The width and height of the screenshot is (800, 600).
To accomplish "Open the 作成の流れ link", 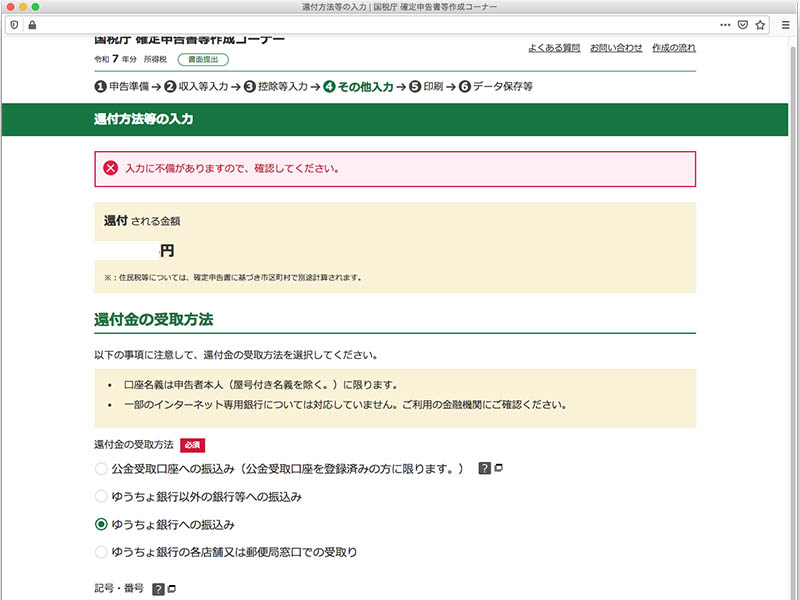I will tap(671, 47).
